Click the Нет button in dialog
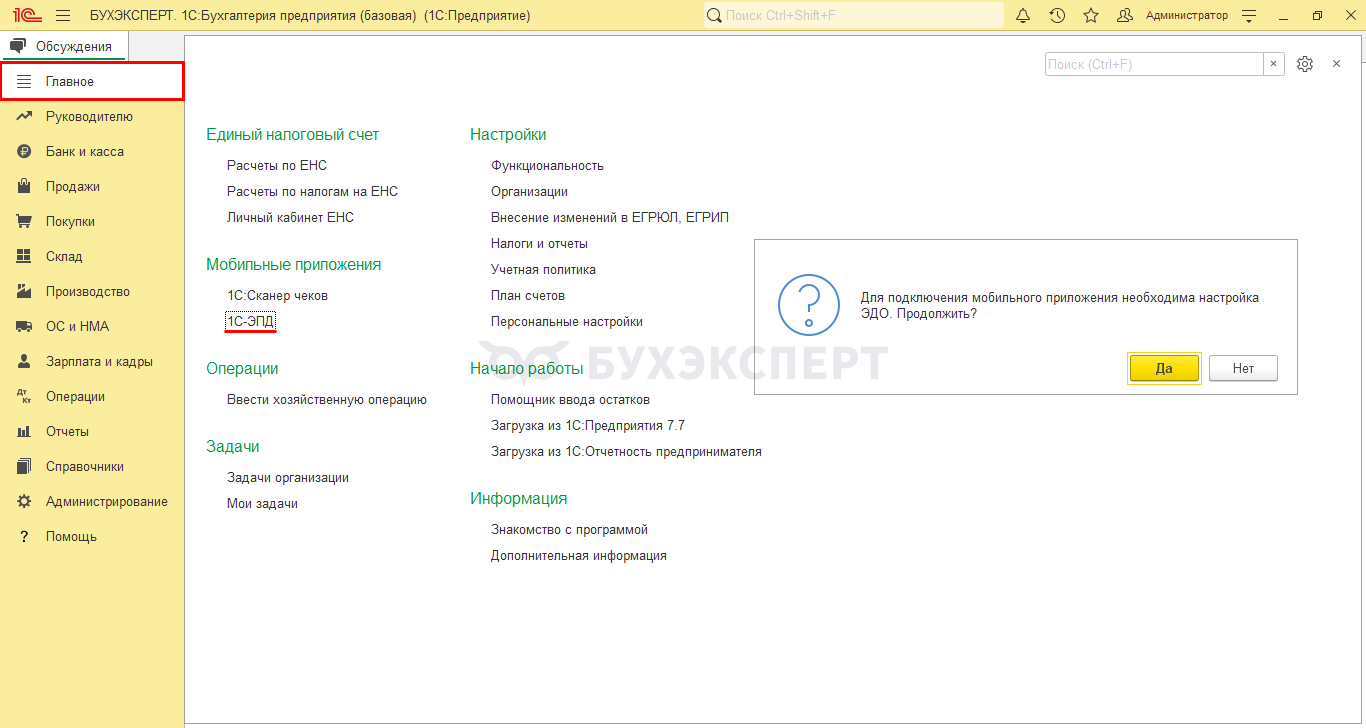 (1243, 368)
